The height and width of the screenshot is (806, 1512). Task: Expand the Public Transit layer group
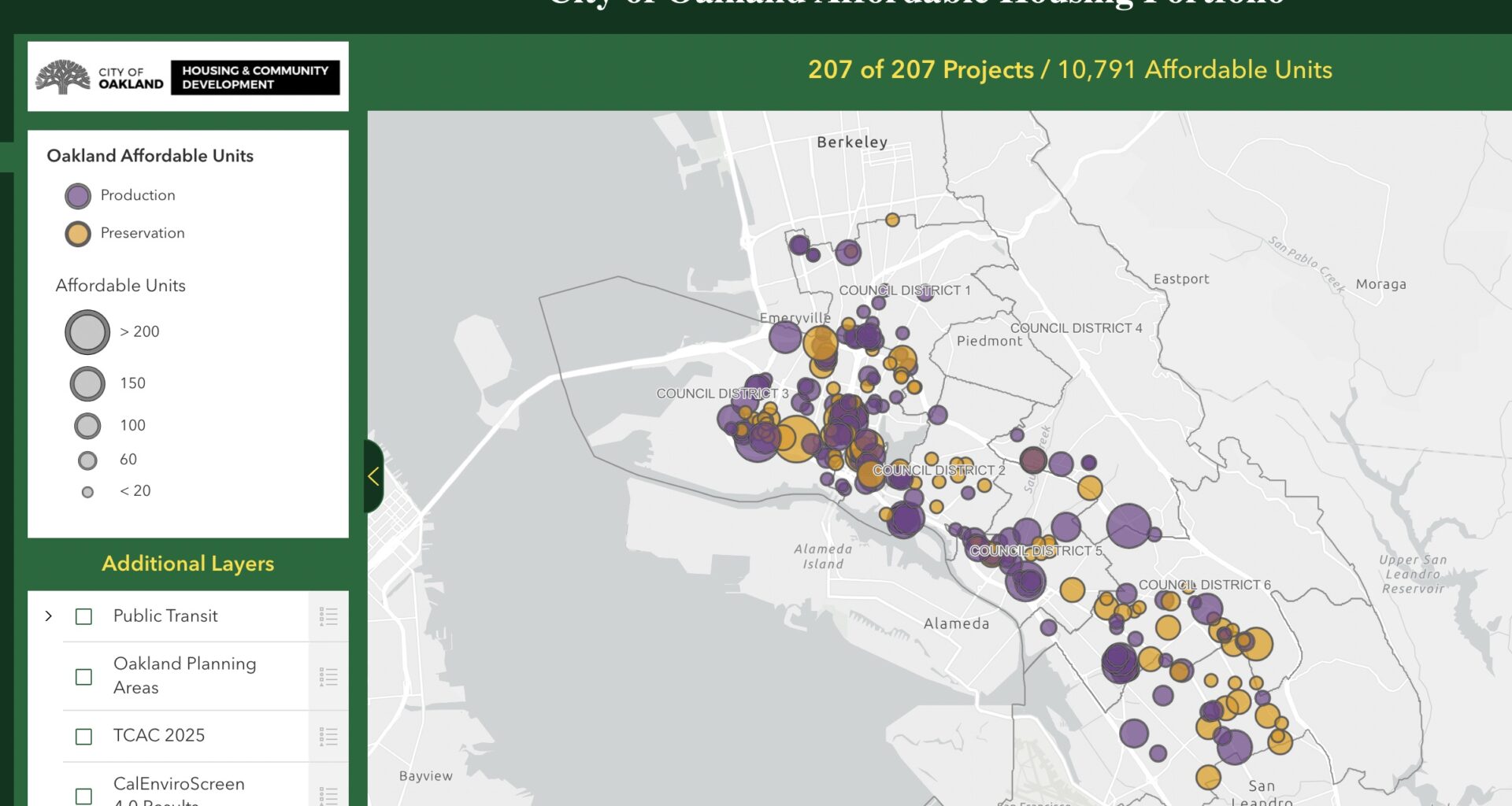49,616
